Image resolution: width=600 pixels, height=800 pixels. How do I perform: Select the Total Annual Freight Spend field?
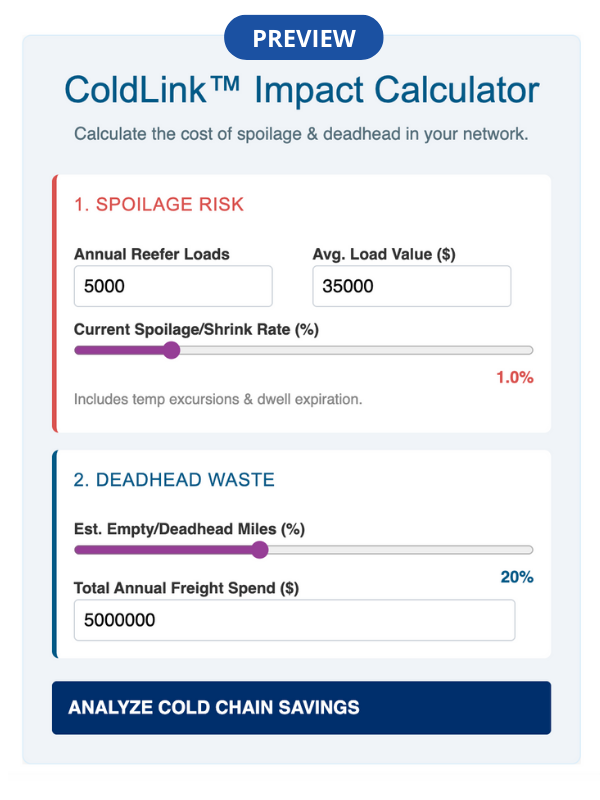pyautogui.click(x=294, y=620)
